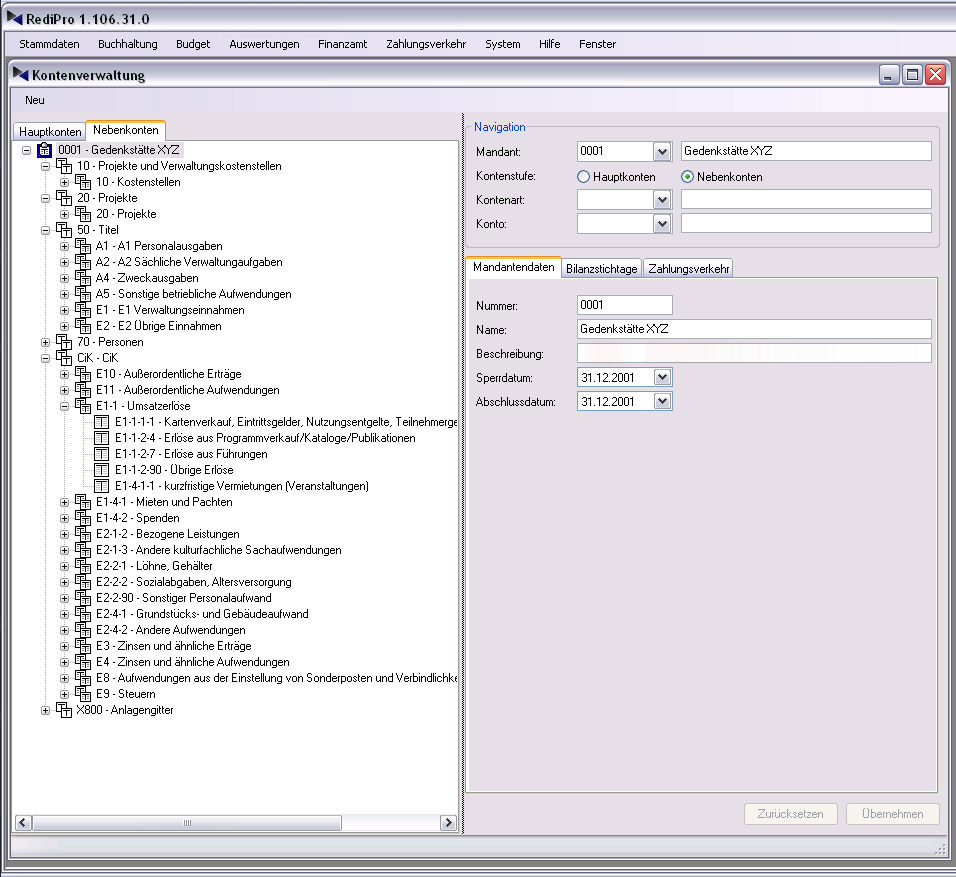Expand the 70 - Personen node
The image size is (956, 877).
pos(46,342)
